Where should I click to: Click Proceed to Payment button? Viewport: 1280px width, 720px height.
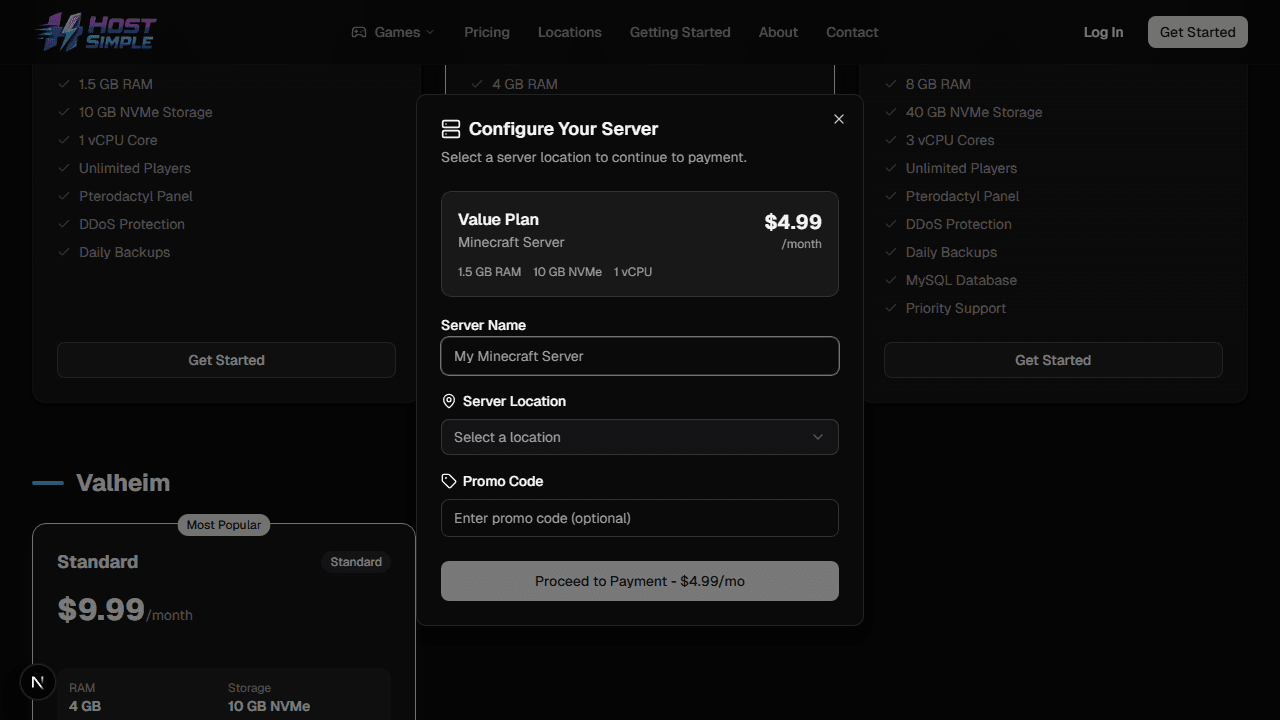(x=639, y=581)
